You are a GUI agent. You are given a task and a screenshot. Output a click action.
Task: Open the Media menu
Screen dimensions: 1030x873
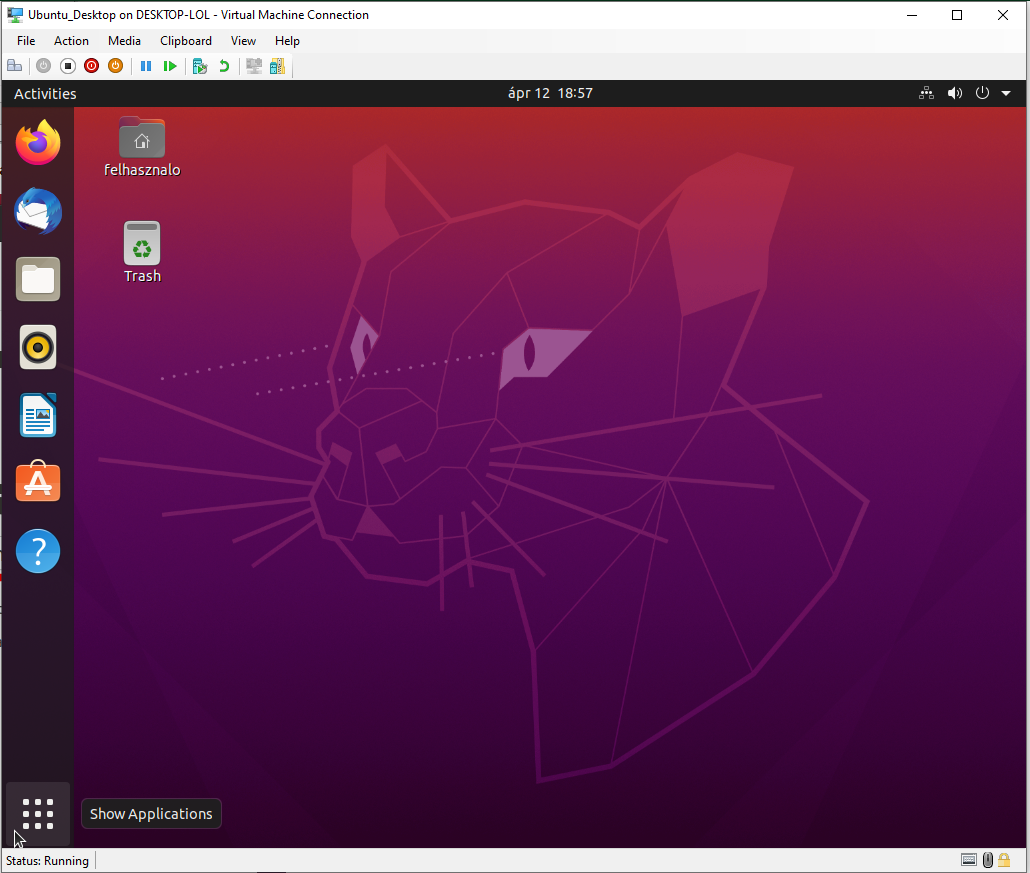(124, 41)
